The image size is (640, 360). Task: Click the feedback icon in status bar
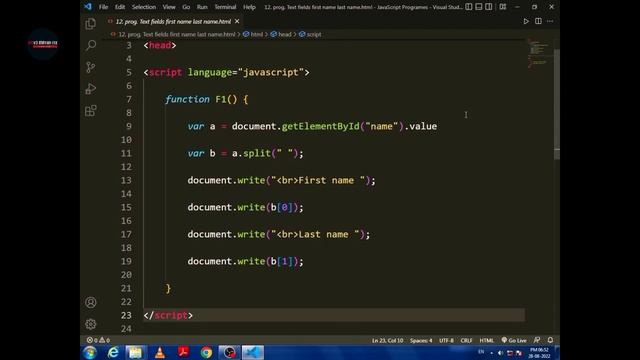537,340
